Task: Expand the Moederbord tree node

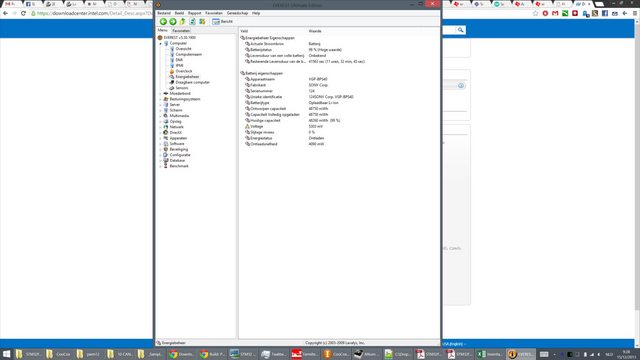Action: coord(160,93)
